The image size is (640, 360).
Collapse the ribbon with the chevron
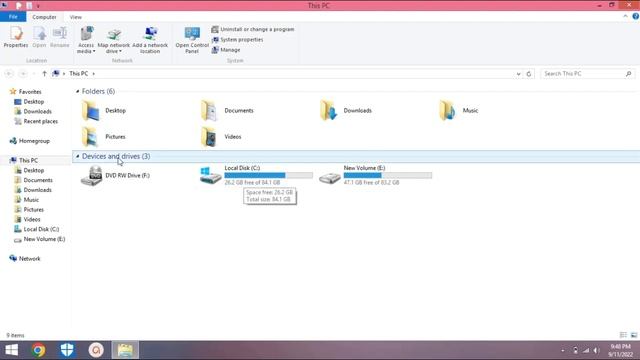[x=625, y=16]
